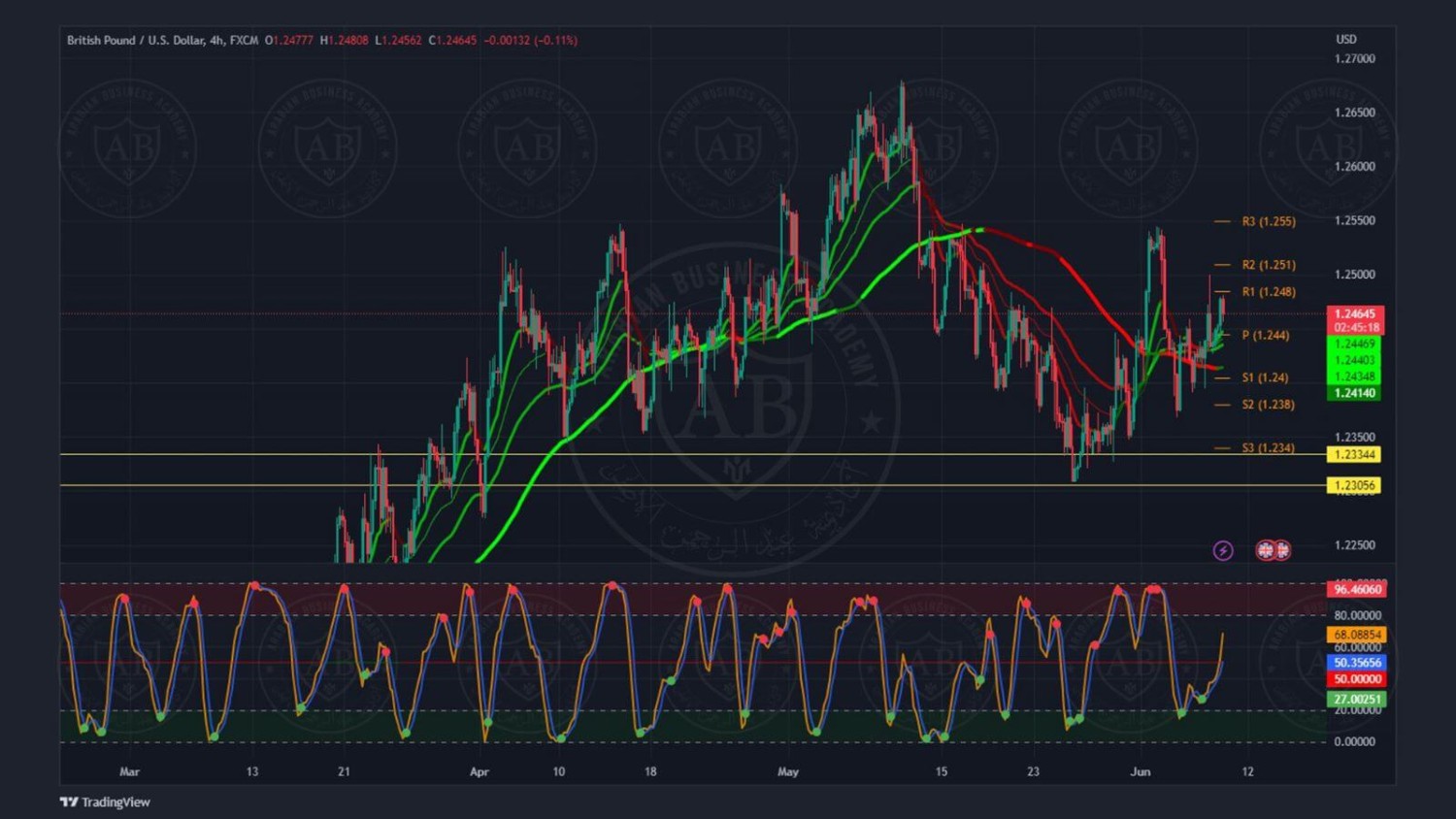Click the green price tag 1.24469
The image size is (1456, 819).
1354,344
